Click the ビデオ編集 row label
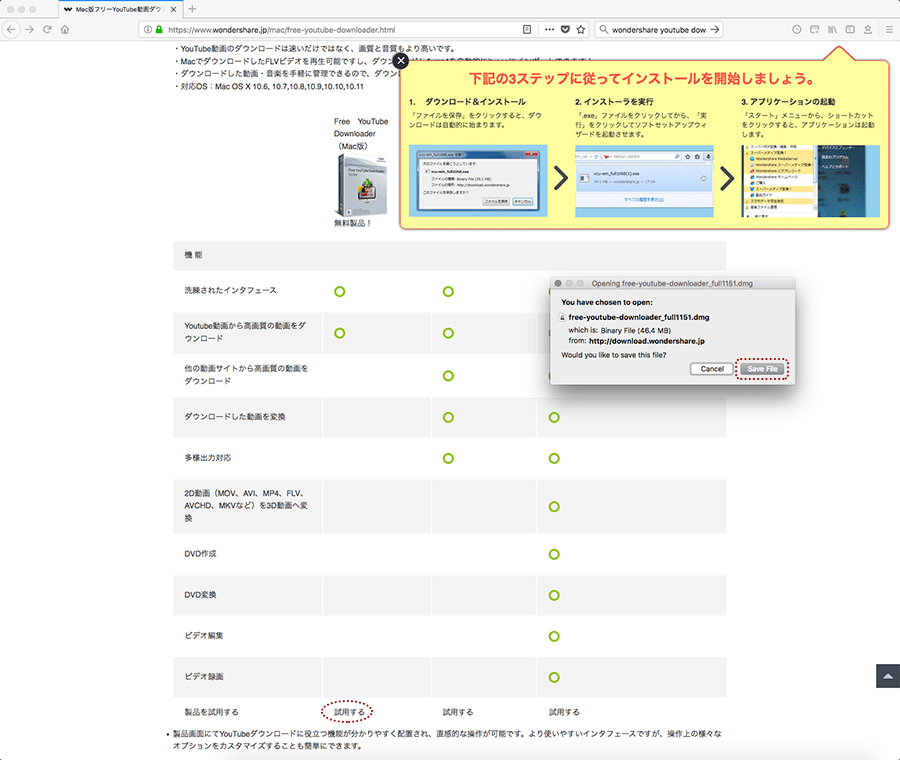This screenshot has height=760, width=900. coord(204,635)
